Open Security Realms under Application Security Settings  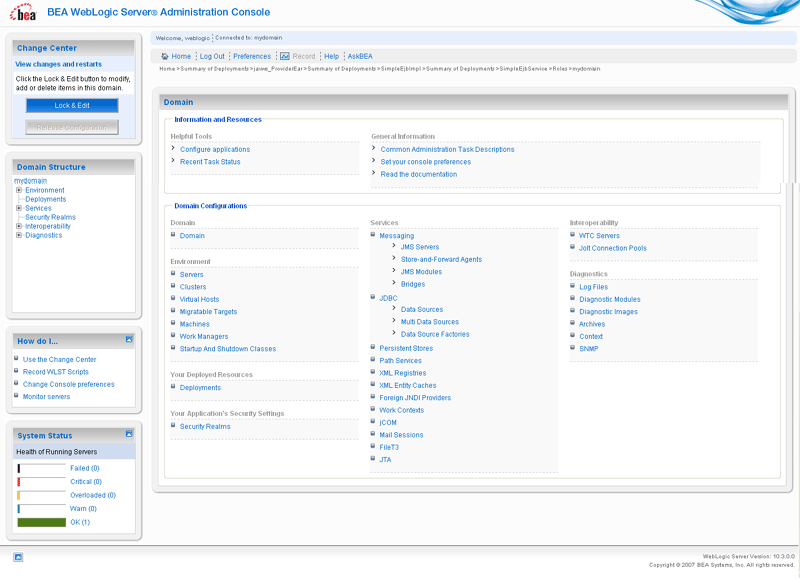click(x=205, y=426)
